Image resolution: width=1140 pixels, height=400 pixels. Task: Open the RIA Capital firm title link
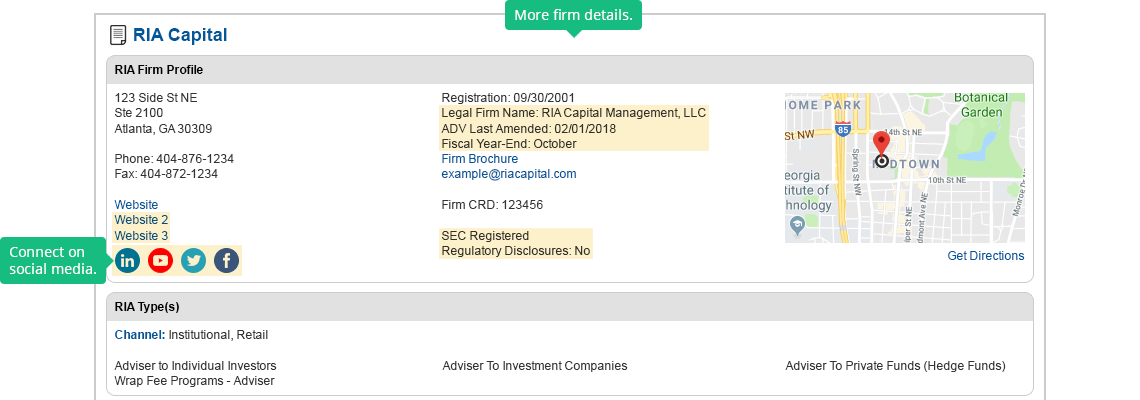click(180, 36)
